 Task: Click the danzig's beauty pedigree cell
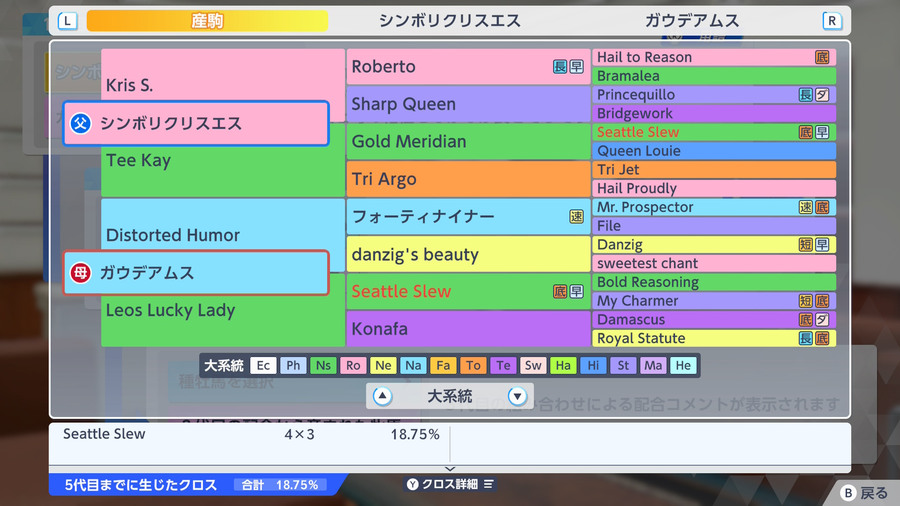(x=468, y=254)
